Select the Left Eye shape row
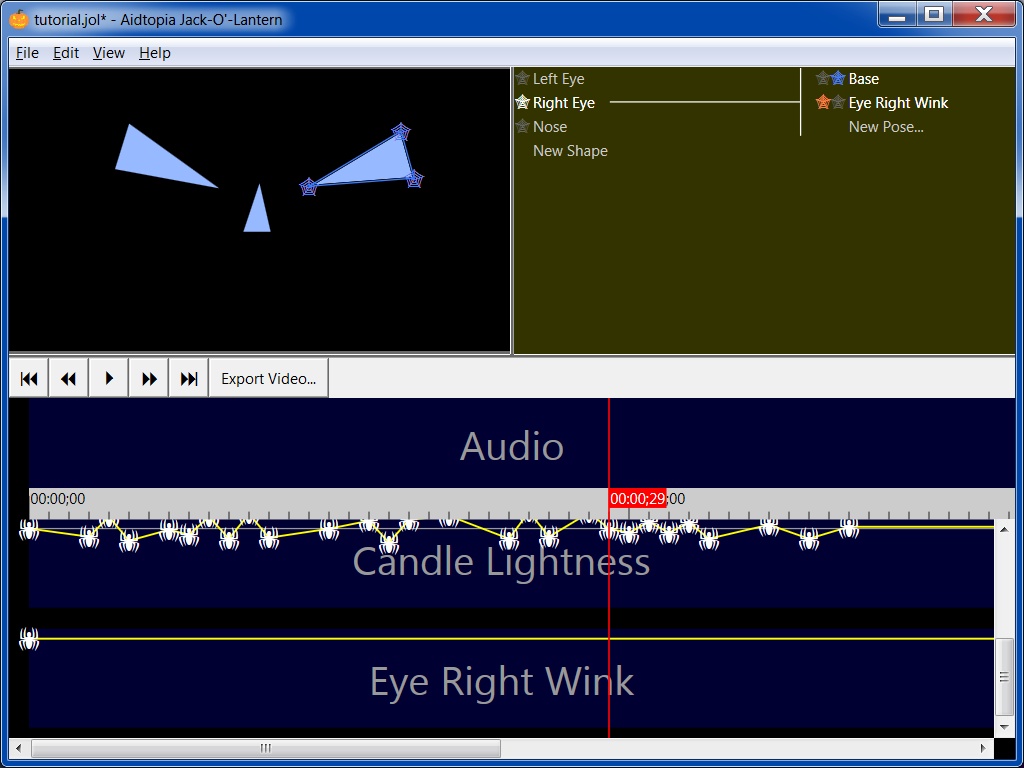This screenshot has width=1024, height=768. (558, 79)
